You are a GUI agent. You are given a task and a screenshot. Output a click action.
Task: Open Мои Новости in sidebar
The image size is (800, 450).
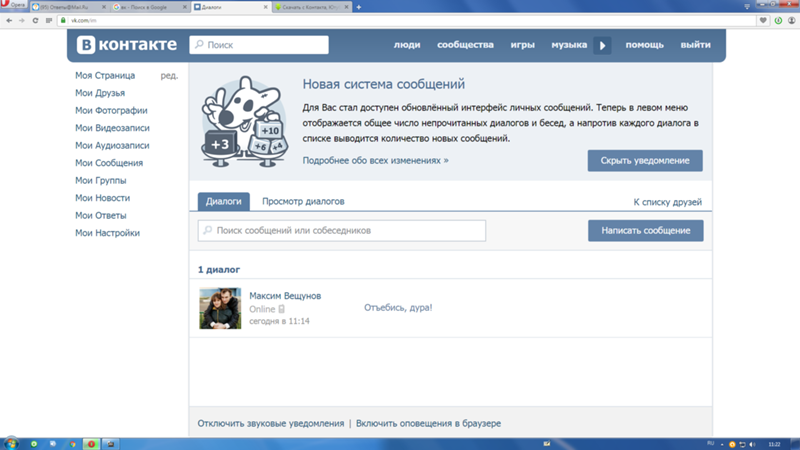click(x=103, y=197)
